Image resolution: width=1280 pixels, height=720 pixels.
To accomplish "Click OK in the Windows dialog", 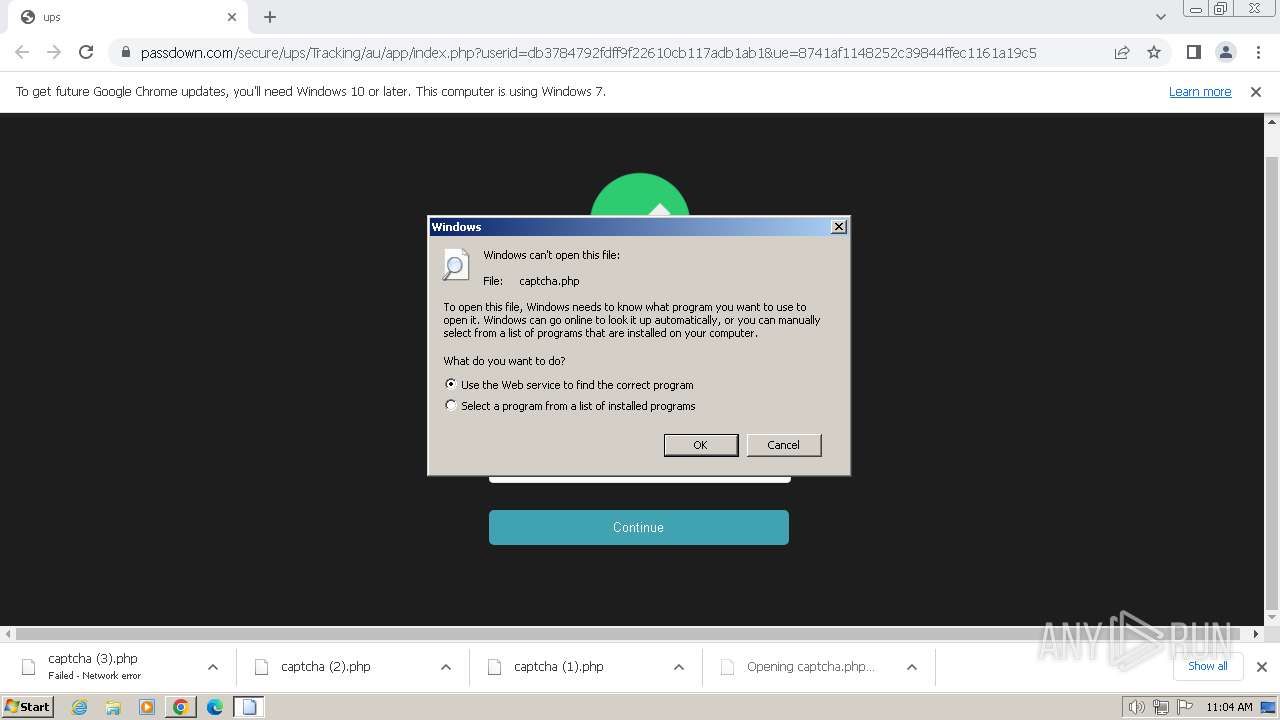I will pyautogui.click(x=701, y=445).
